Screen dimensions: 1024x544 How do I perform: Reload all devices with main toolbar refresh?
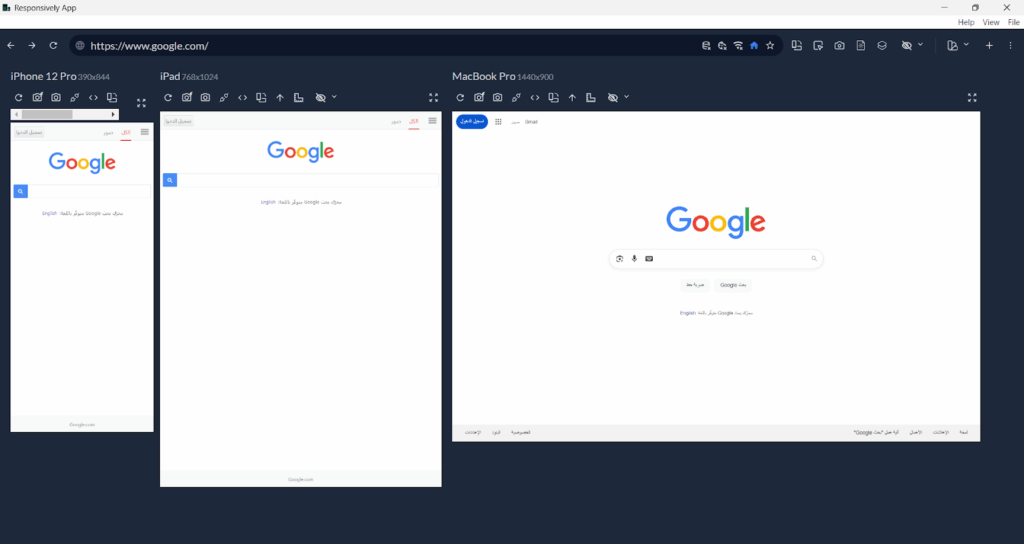pos(54,46)
